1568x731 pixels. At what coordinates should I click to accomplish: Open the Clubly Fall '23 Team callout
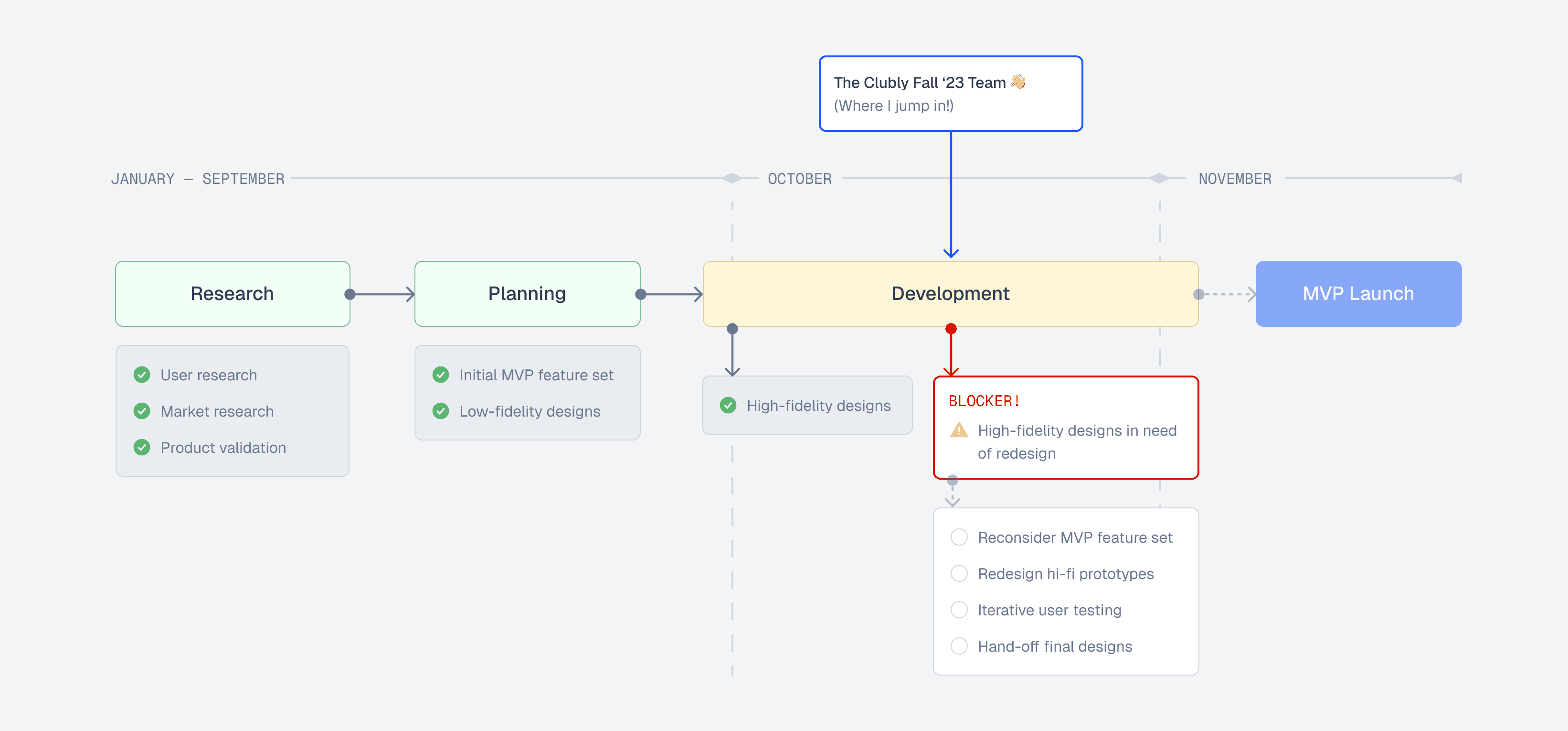[x=950, y=94]
